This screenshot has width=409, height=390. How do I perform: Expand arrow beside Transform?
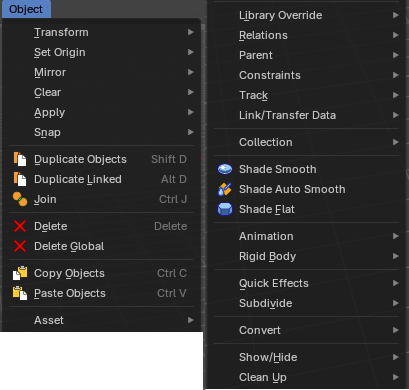tap(191, 32)
